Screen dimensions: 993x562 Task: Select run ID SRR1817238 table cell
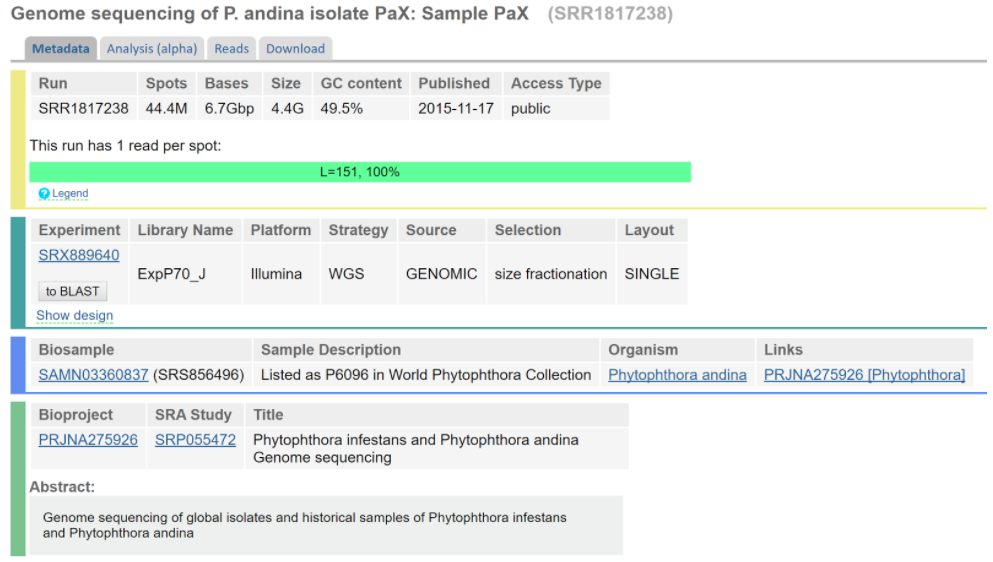84,108
